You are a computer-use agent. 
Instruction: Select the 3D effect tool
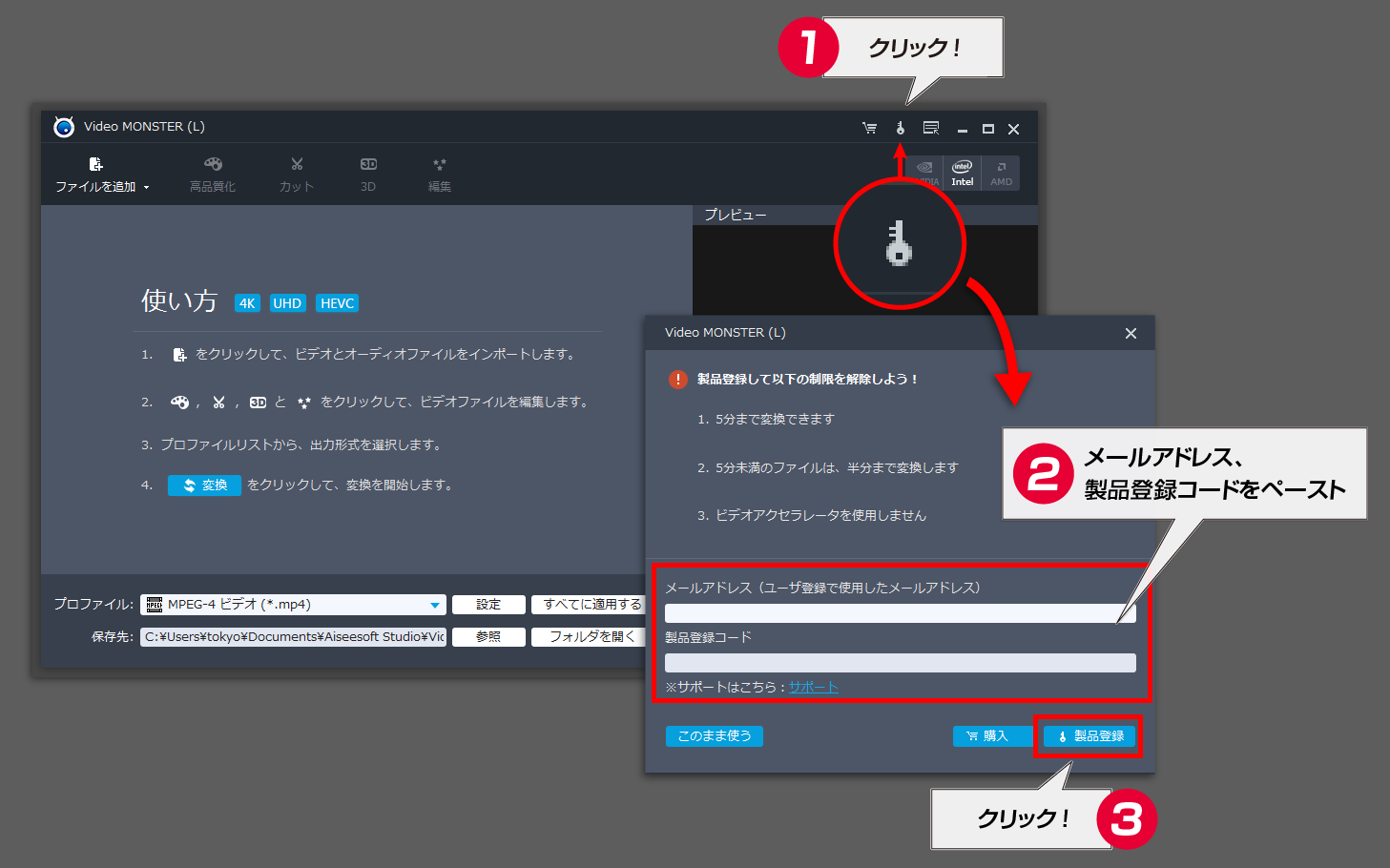coord(367,174)
